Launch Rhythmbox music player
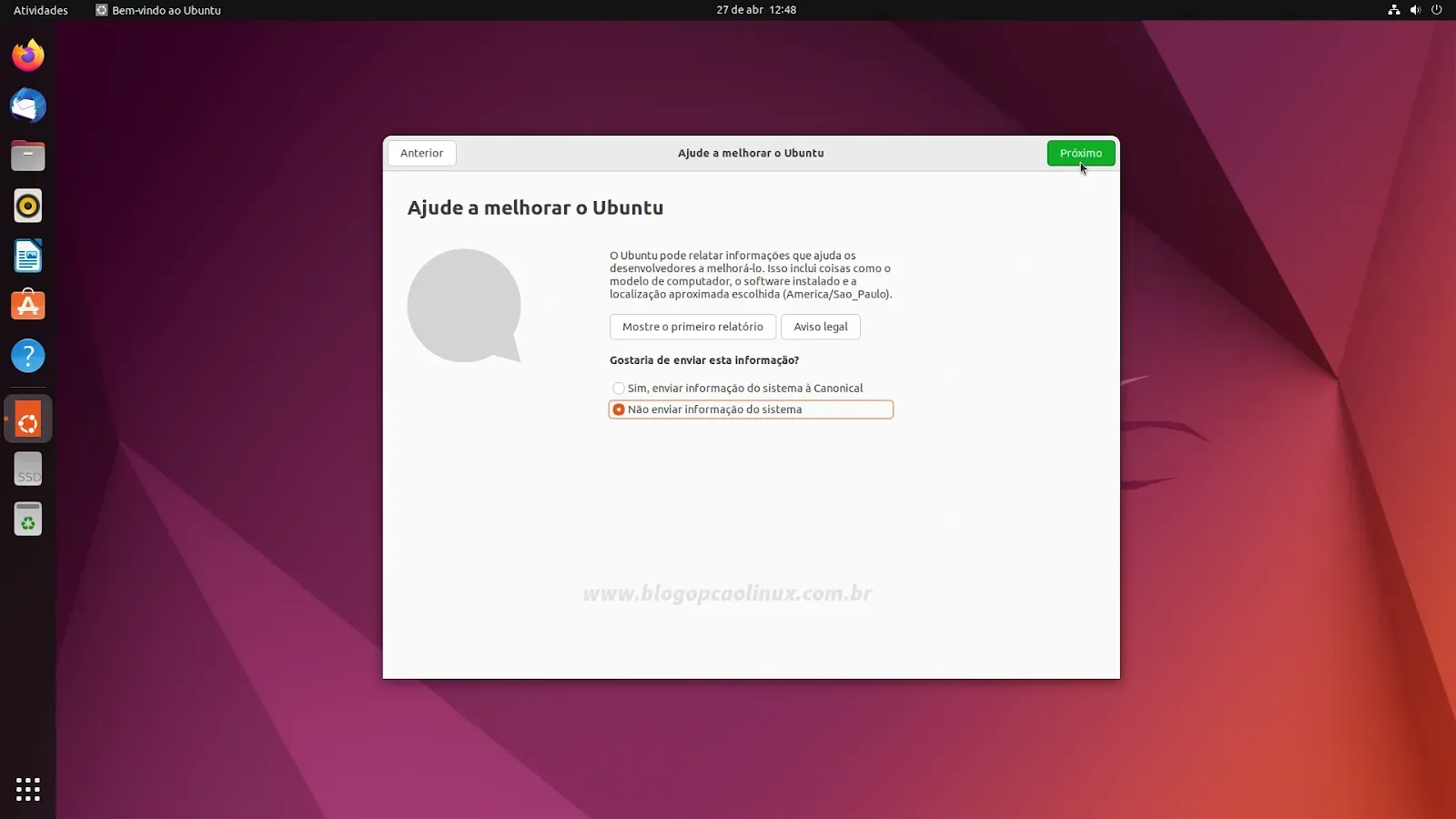The image size is (1456, 819). (x=28, y=206)
